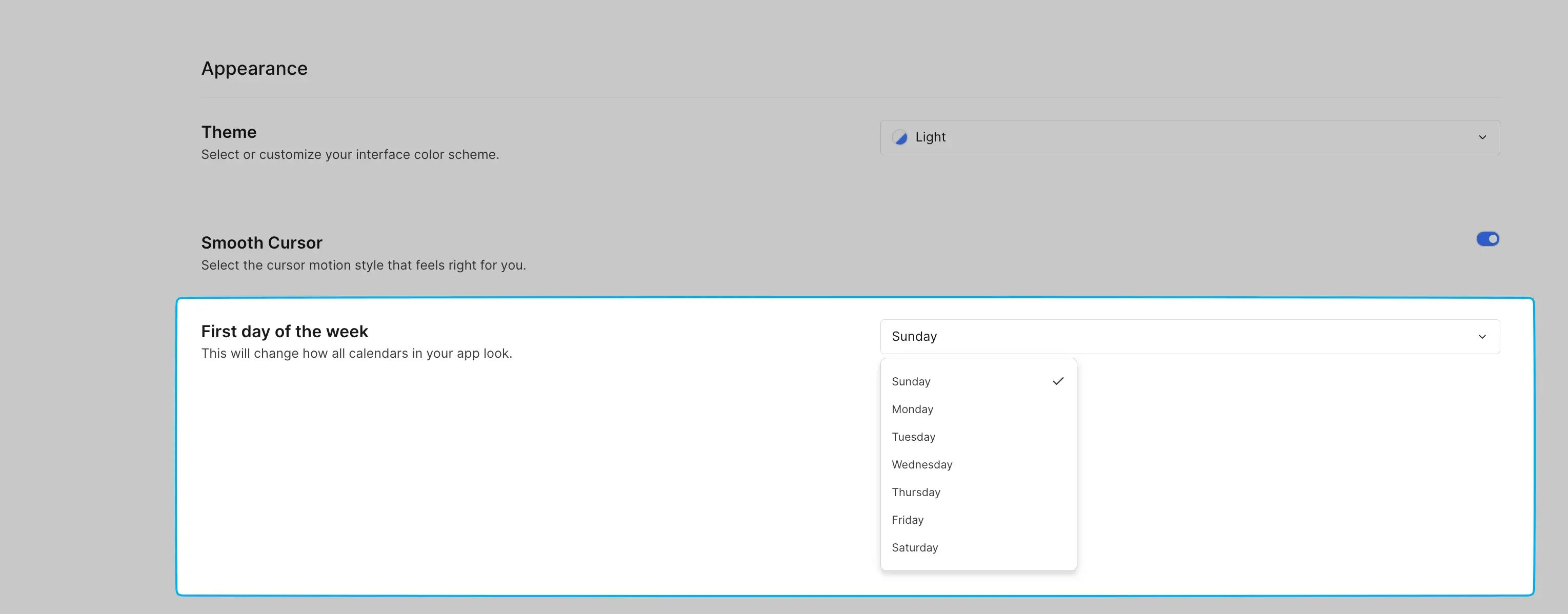Select Monday as first day of week
This screenshot has width=1568, height=614.
pos(912,409)
